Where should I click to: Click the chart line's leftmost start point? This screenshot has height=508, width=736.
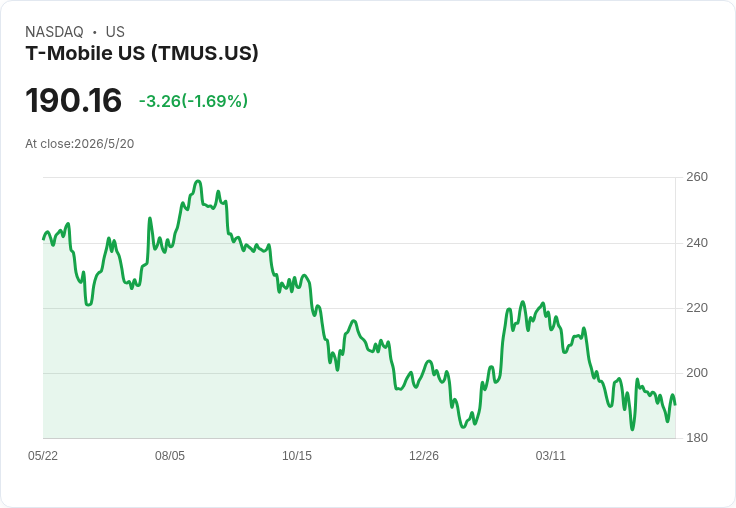(44, 239)
